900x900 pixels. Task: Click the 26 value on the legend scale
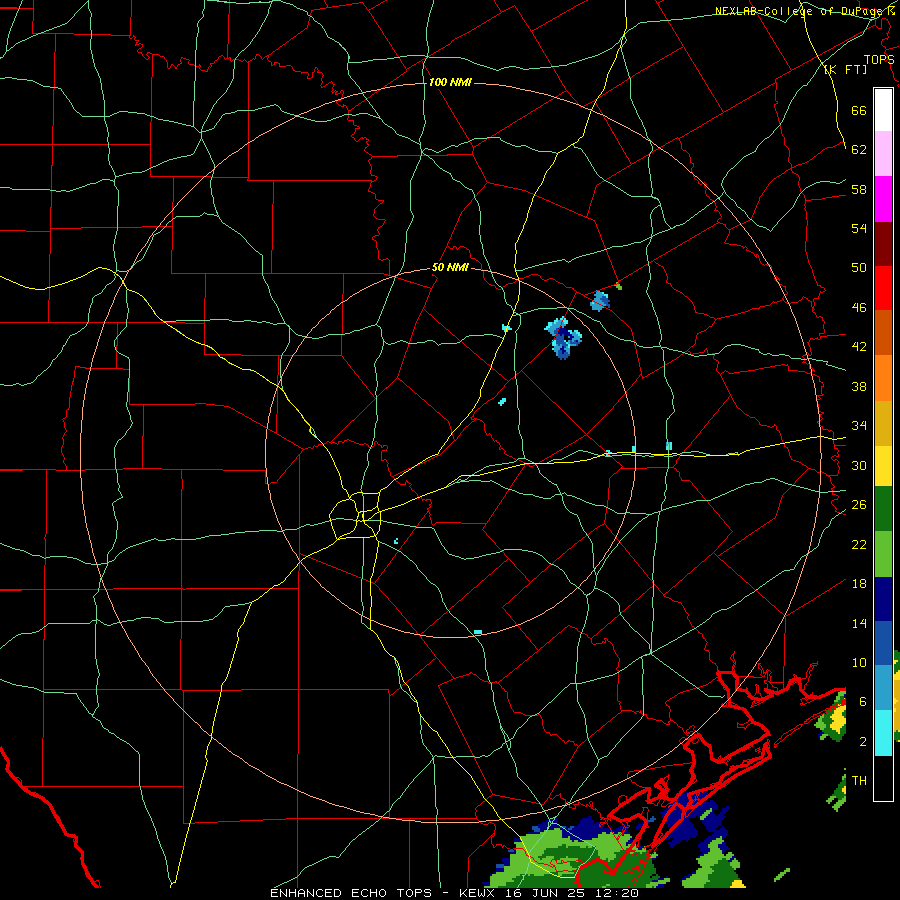859,505
